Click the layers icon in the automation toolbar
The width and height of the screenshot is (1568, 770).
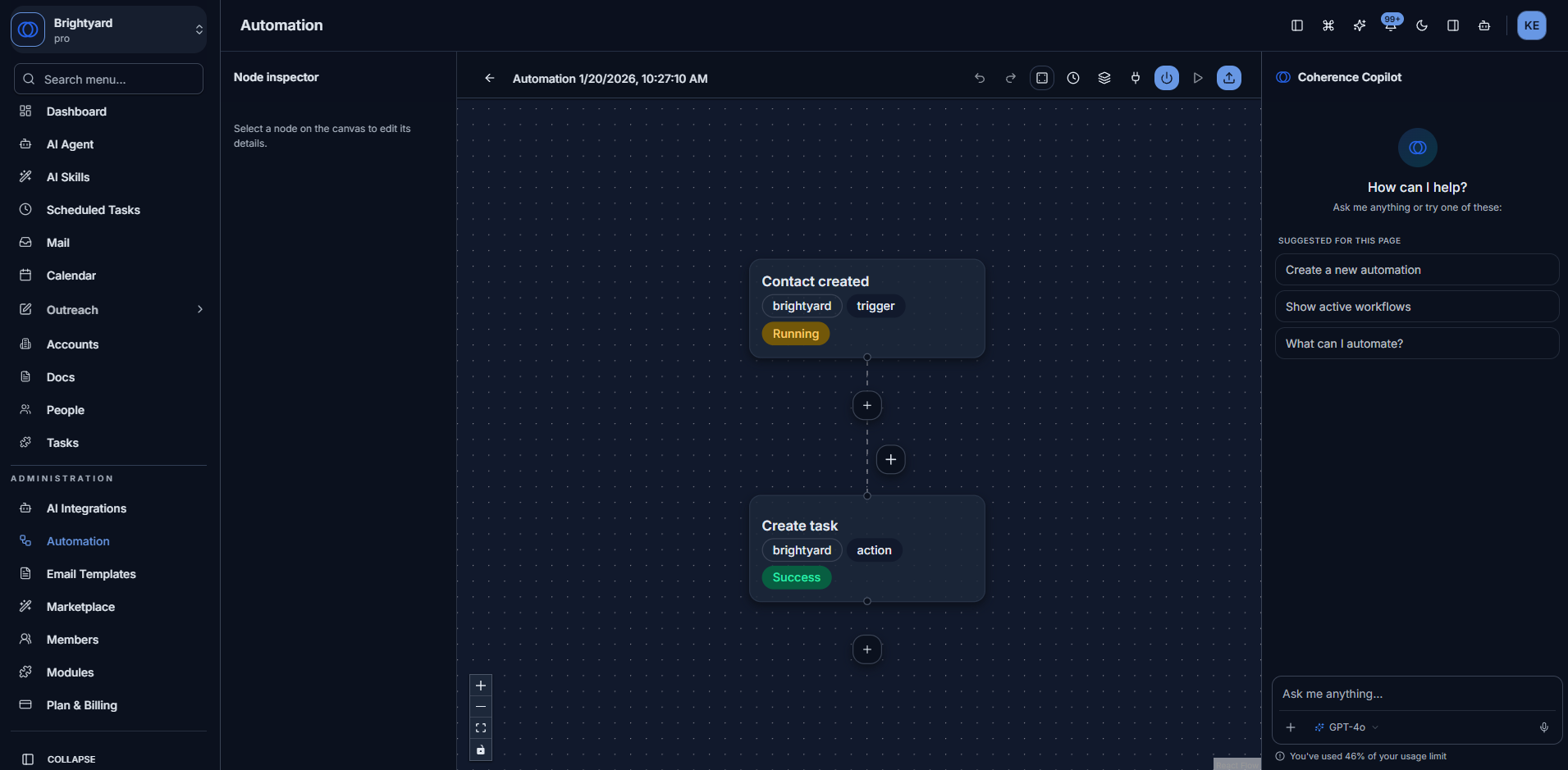1104,78
